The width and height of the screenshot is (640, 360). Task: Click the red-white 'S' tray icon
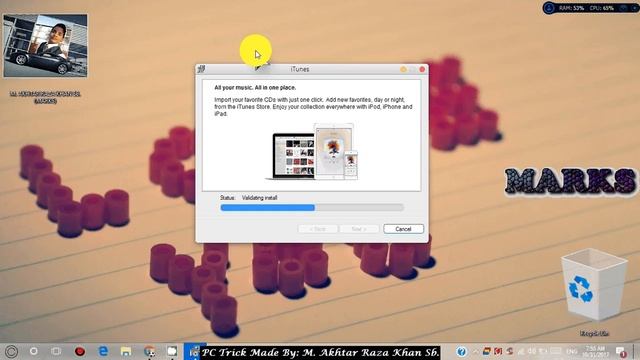click(x=509, y=351)
